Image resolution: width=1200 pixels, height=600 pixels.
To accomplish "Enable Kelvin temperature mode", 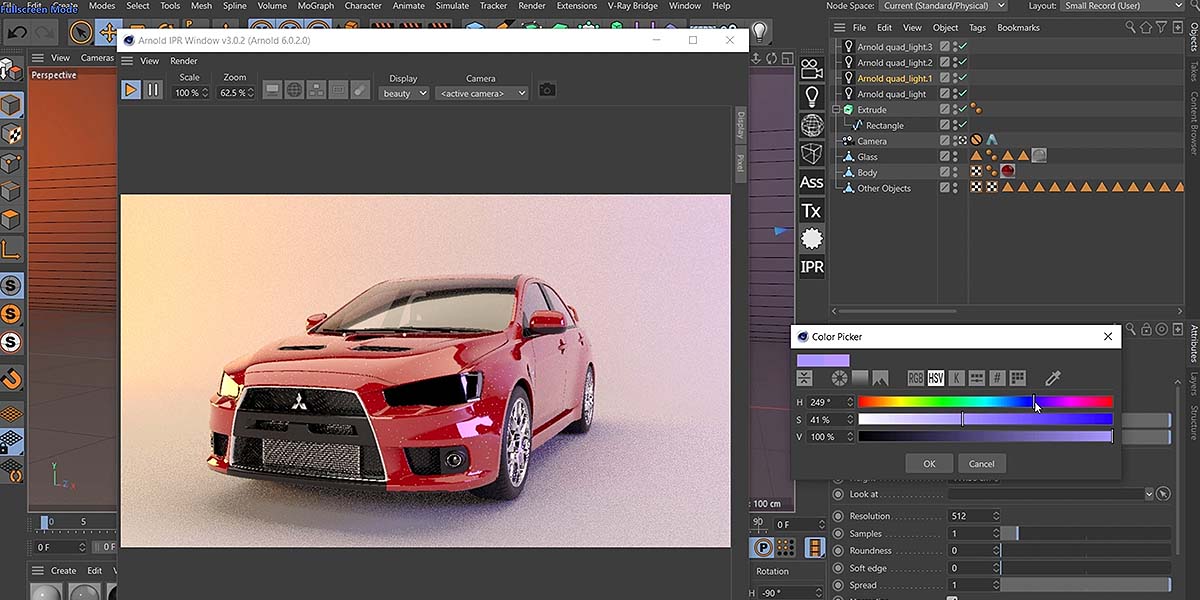I will pyautogui.click(x=957, y=378).
